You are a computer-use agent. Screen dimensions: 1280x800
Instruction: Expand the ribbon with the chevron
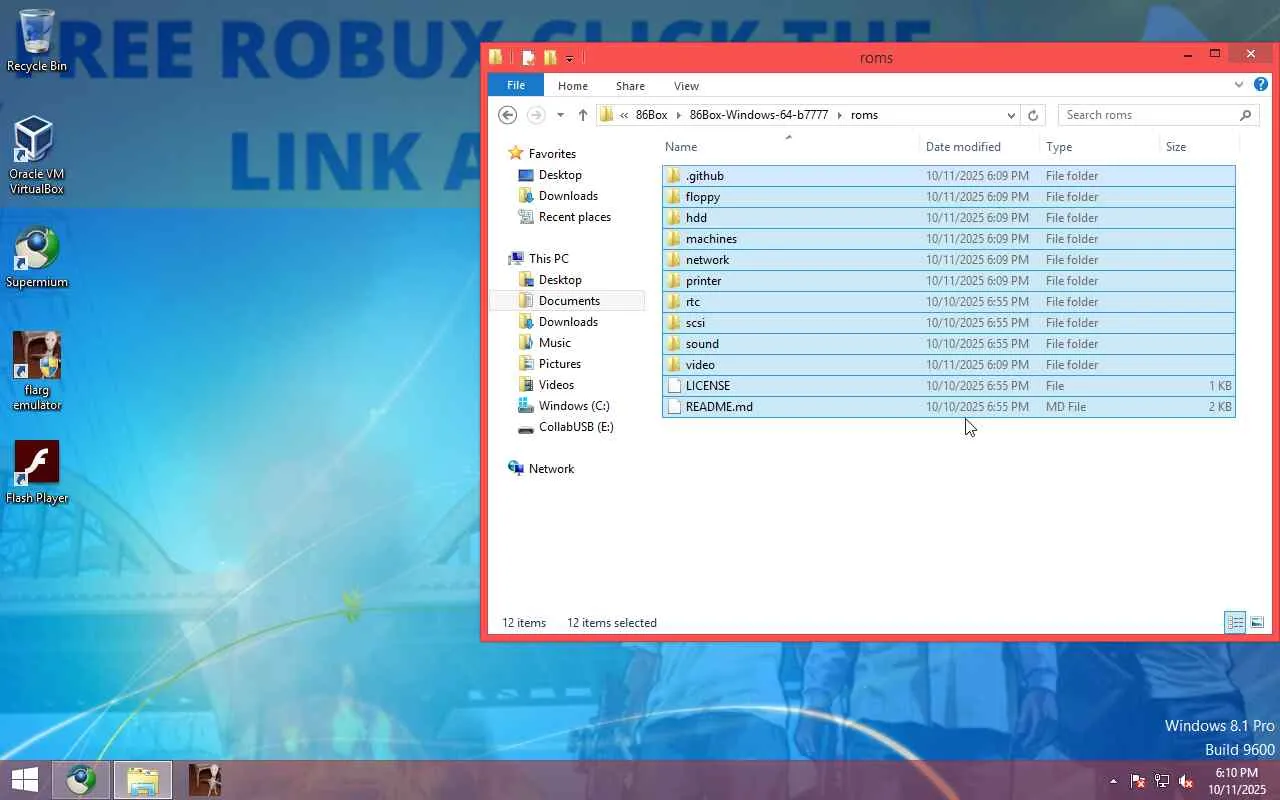1240,85
